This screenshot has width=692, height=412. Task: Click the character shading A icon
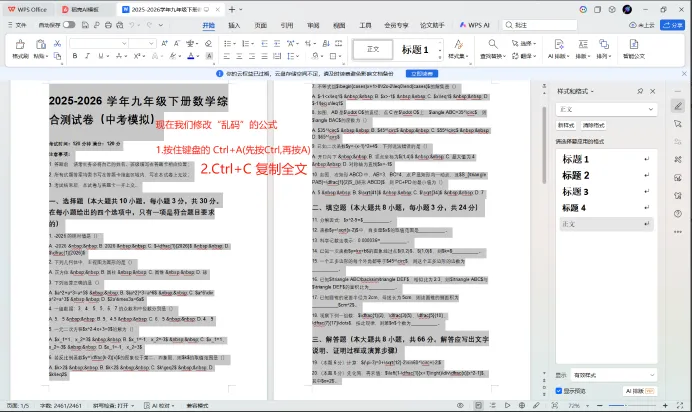[209, 56]
